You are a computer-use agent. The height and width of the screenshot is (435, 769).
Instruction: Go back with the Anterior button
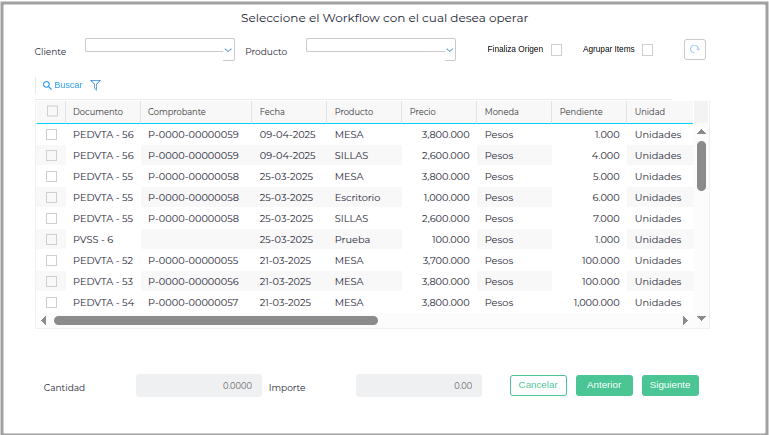(x=604, y=385)
